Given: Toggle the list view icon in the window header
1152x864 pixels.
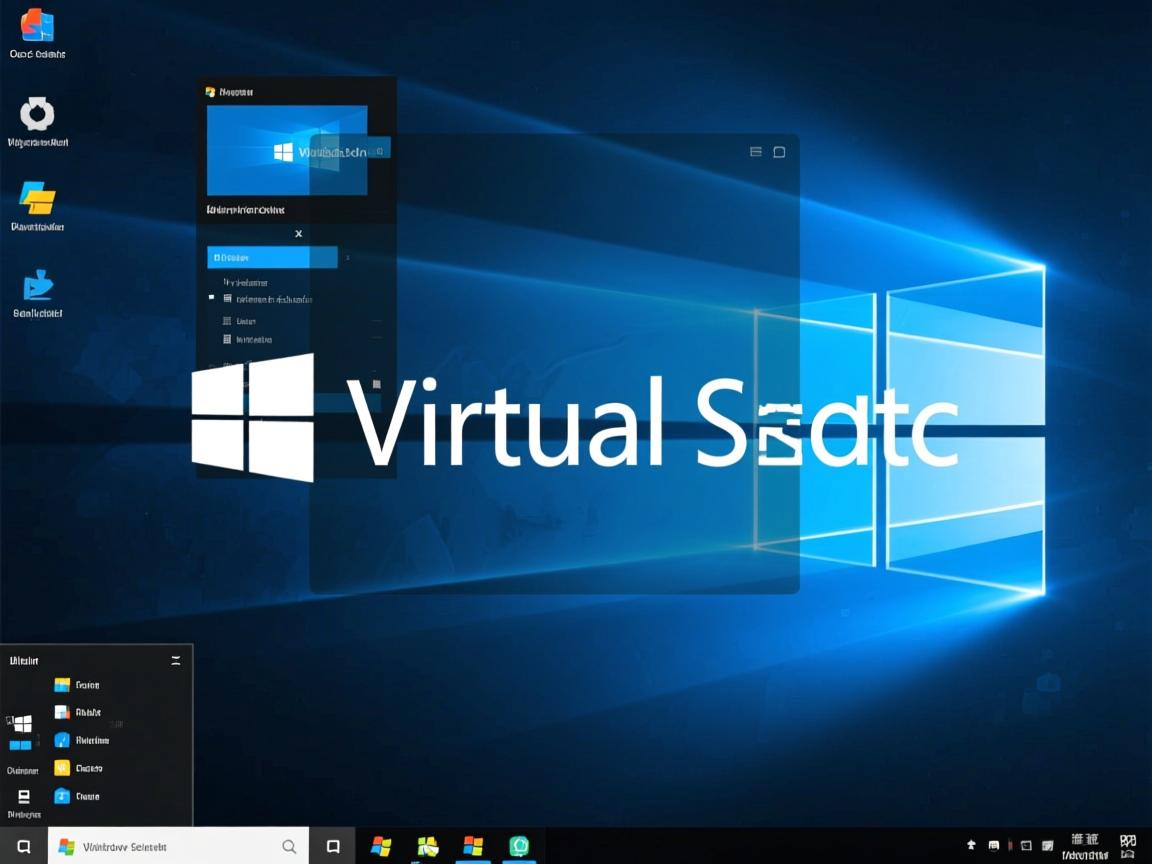Looking at the screenshot, I should [755, 151].
